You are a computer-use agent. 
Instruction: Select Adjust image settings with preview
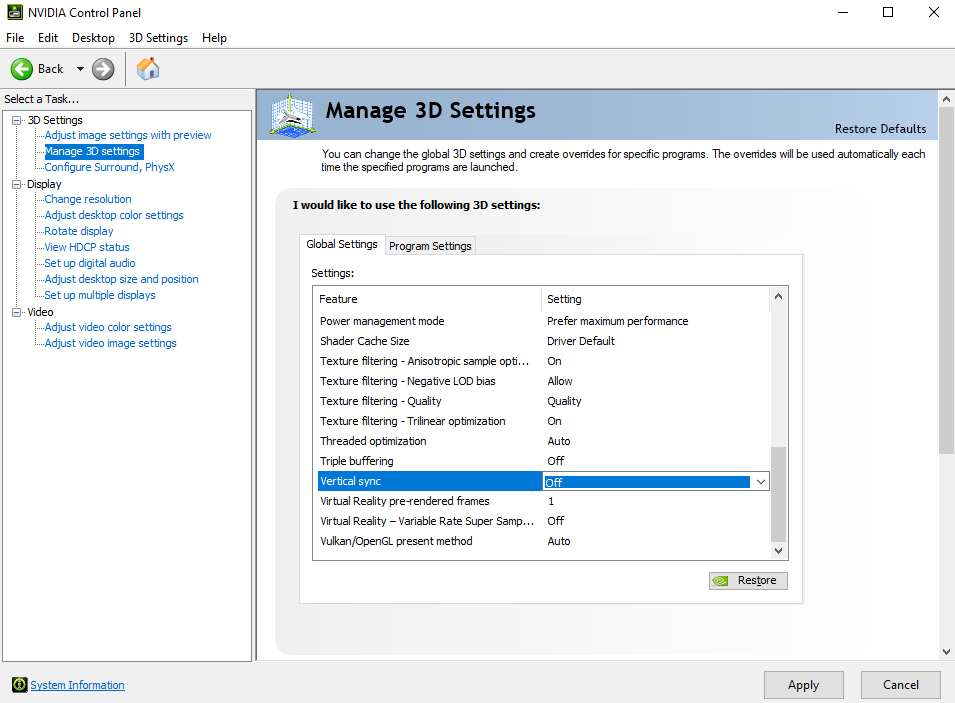[128, 135]
